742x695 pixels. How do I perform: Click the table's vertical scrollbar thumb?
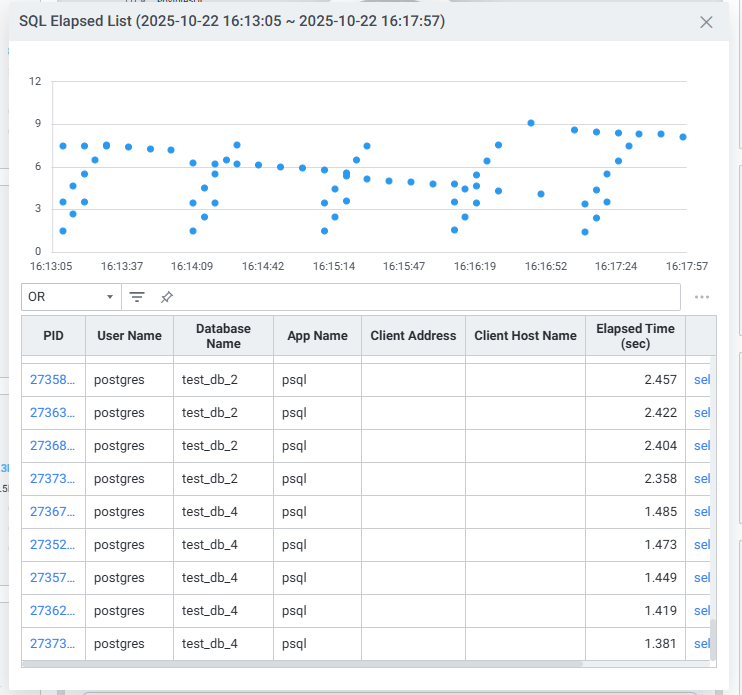coord(713,638)
